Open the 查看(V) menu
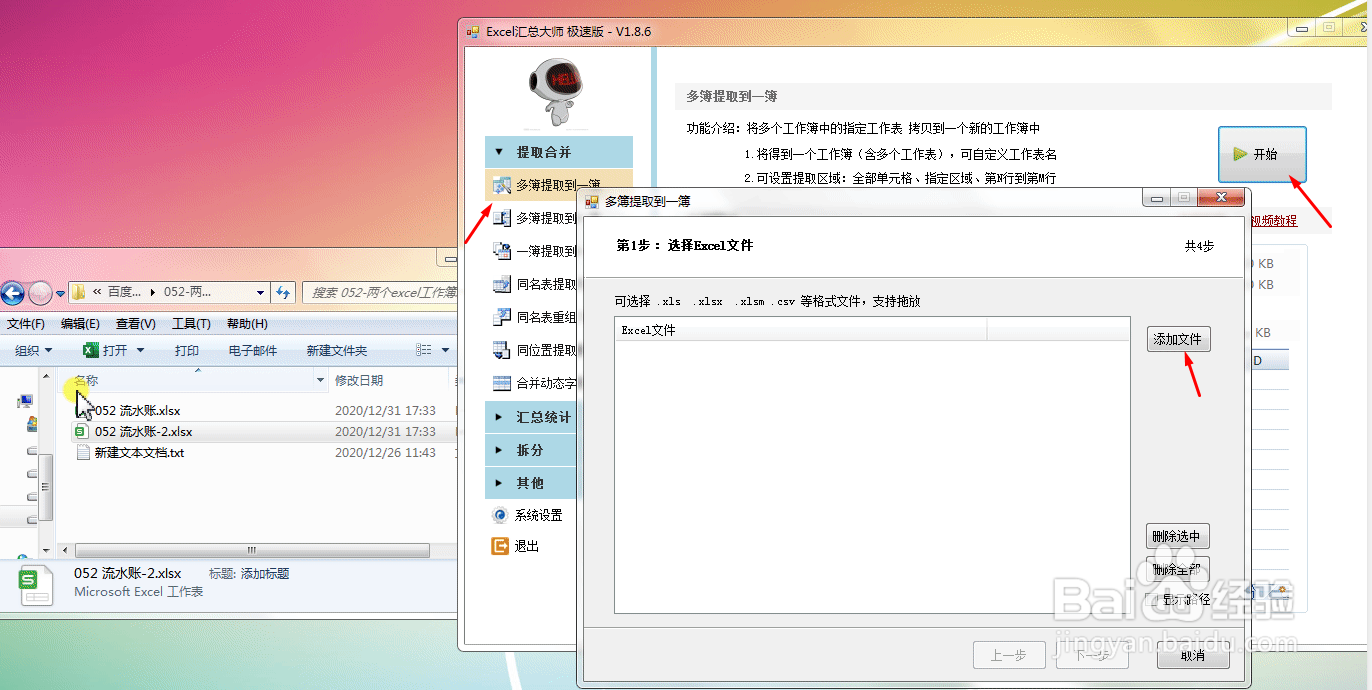The width and height of the screenshot is (1372, 690). [x=135, y=324]
